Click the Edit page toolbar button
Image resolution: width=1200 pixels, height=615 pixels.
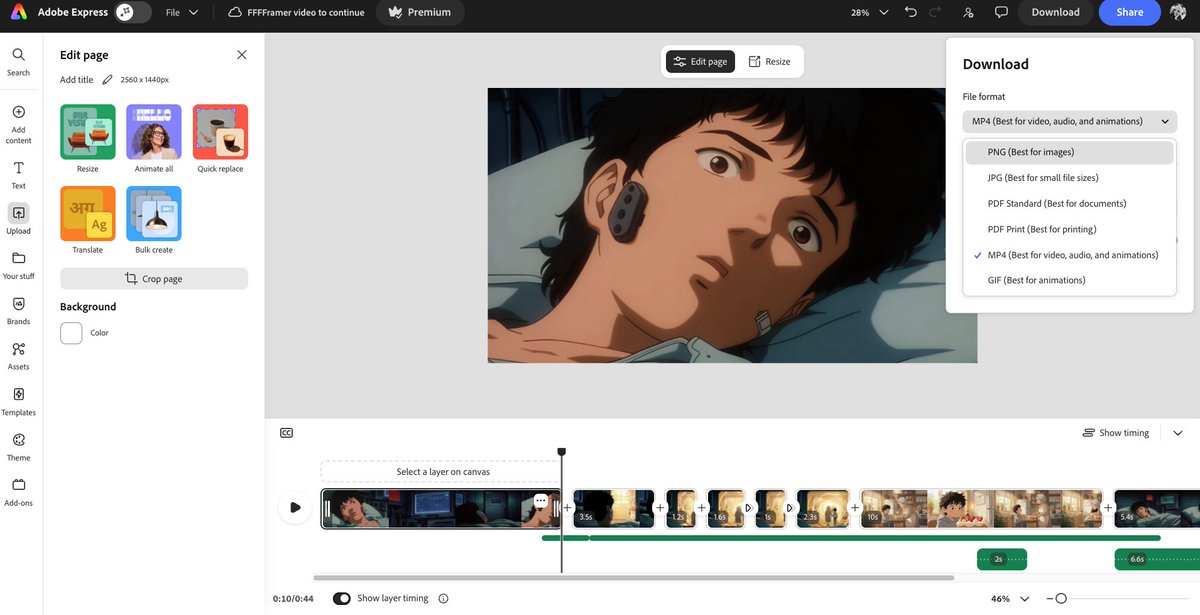(700, 61)
